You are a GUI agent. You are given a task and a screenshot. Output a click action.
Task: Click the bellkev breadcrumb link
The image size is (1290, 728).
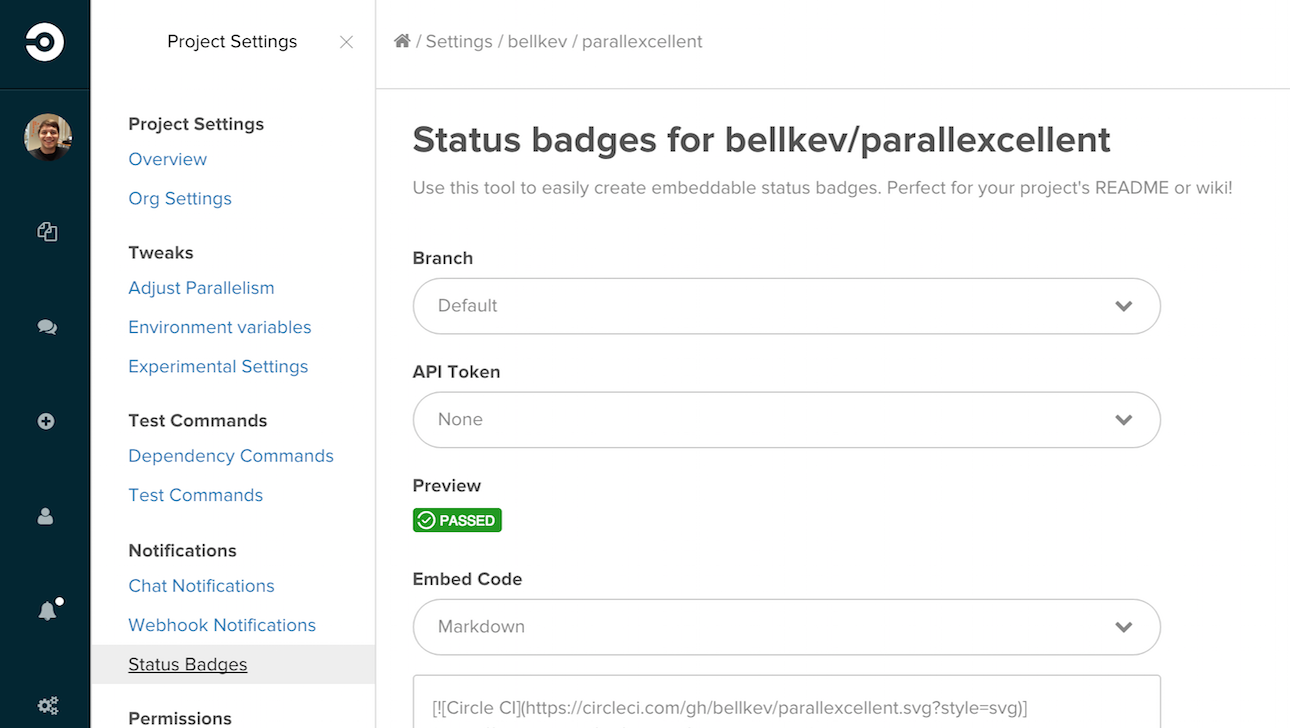tap(537, 42)
